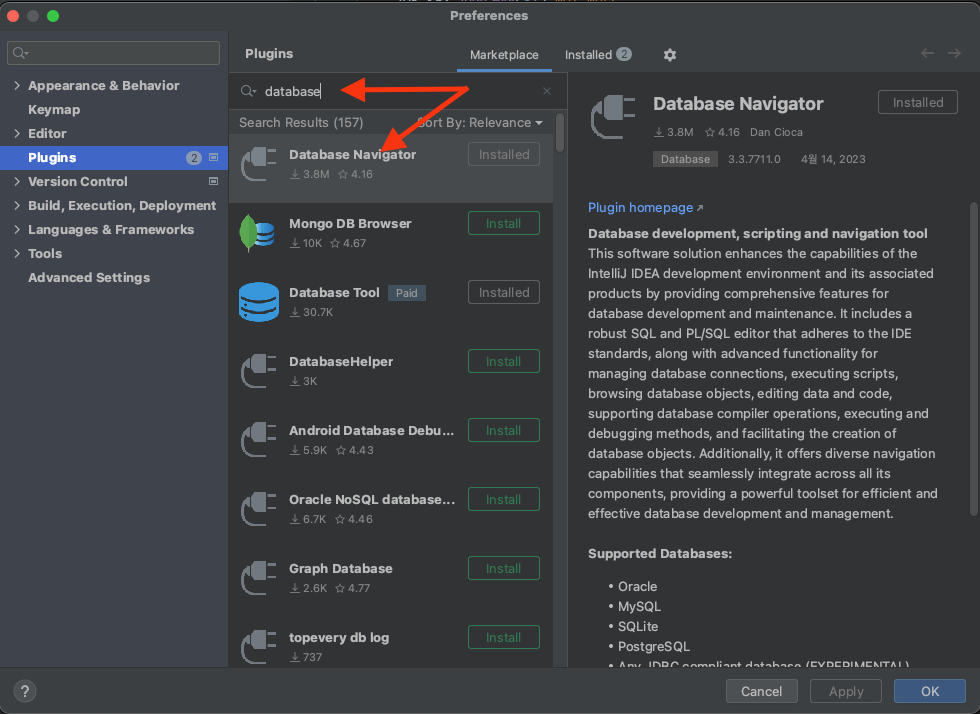
Task: Open Advanced Settings in the tree
Action: coord(89,278)
